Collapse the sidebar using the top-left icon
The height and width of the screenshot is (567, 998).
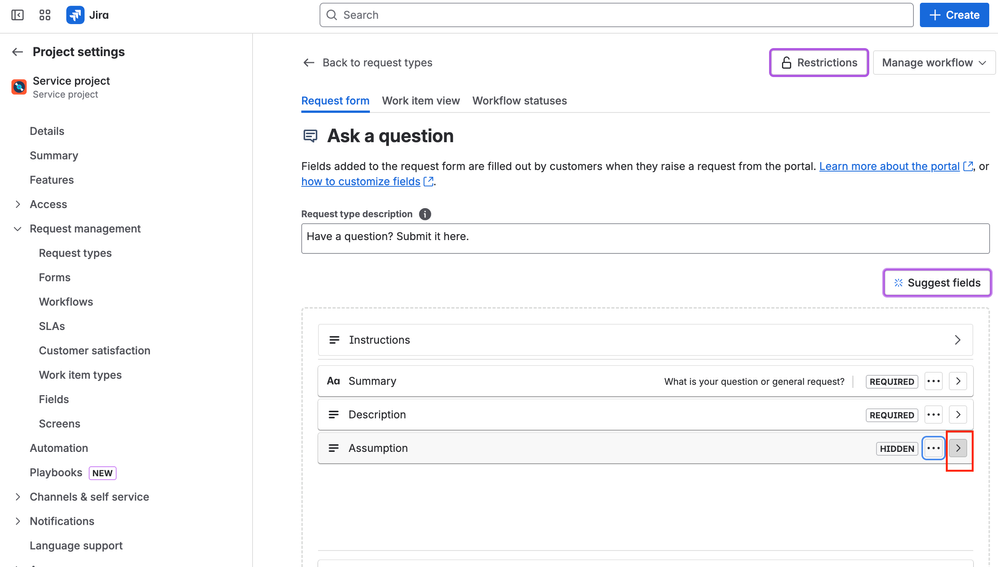pos(17,15)
